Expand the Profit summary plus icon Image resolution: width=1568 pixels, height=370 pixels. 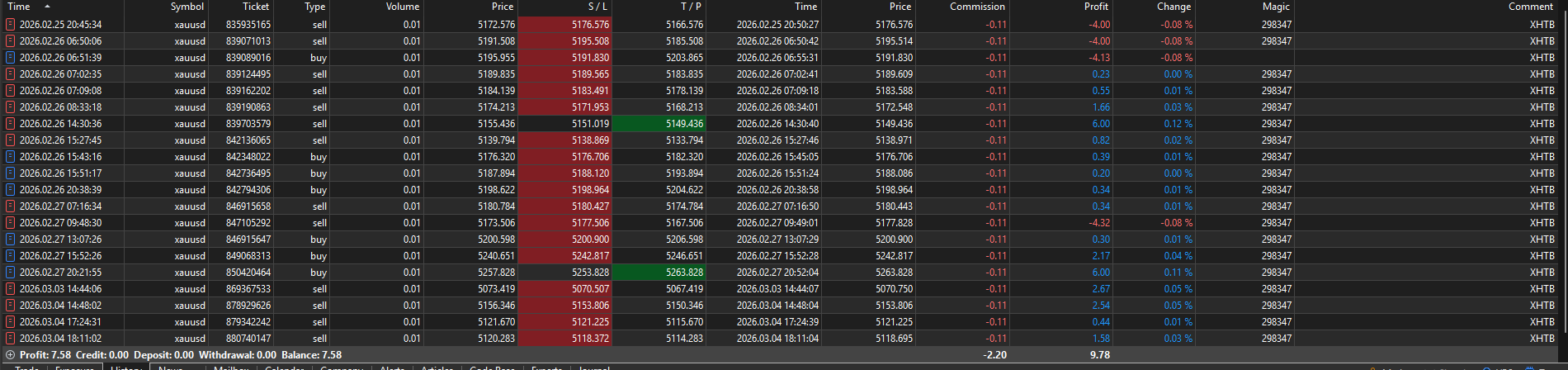[x=10, y=355]
